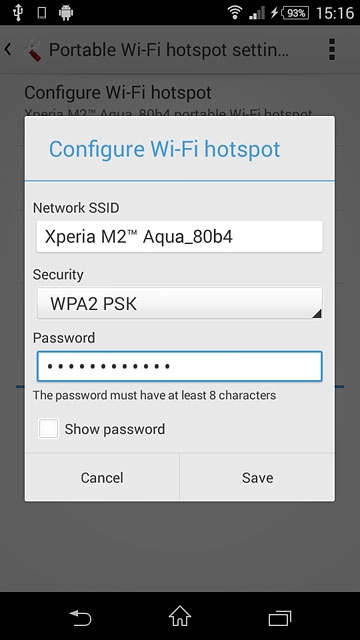Focus the Network SSID text field
The image size is (360, 640).
180,236
